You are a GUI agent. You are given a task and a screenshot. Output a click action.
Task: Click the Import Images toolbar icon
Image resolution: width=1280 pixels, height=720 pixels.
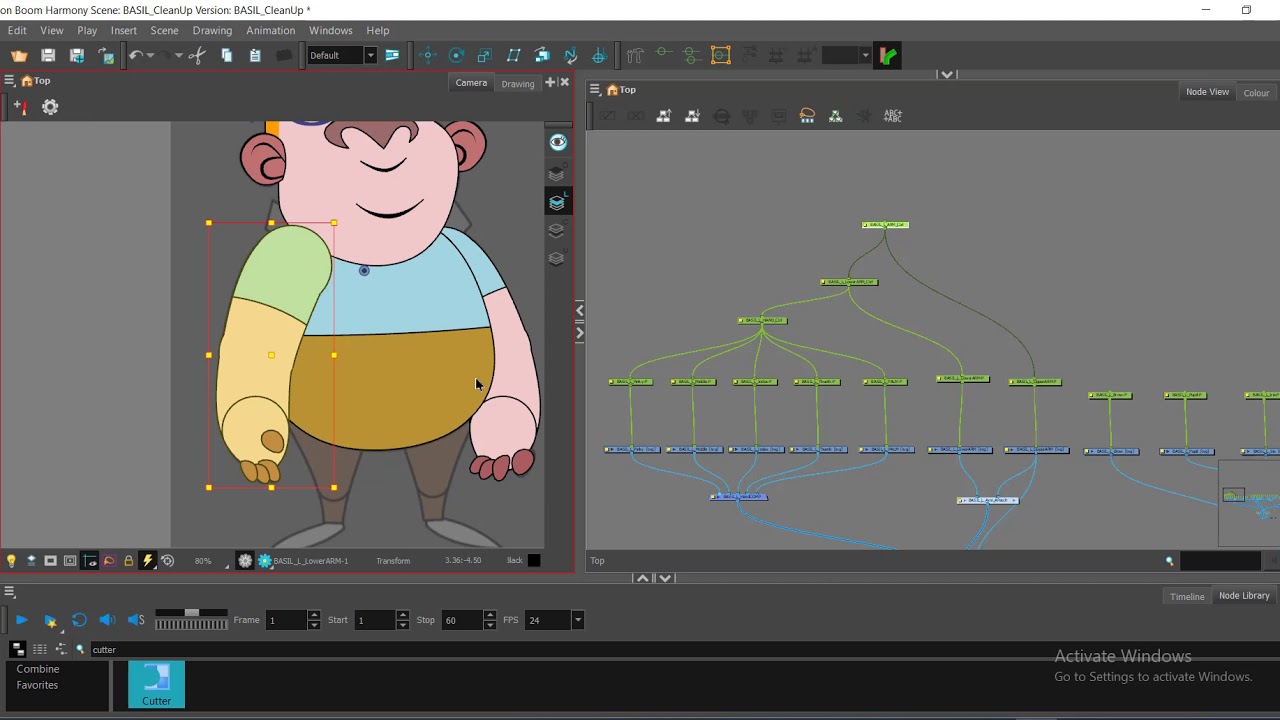coord(106,55)
